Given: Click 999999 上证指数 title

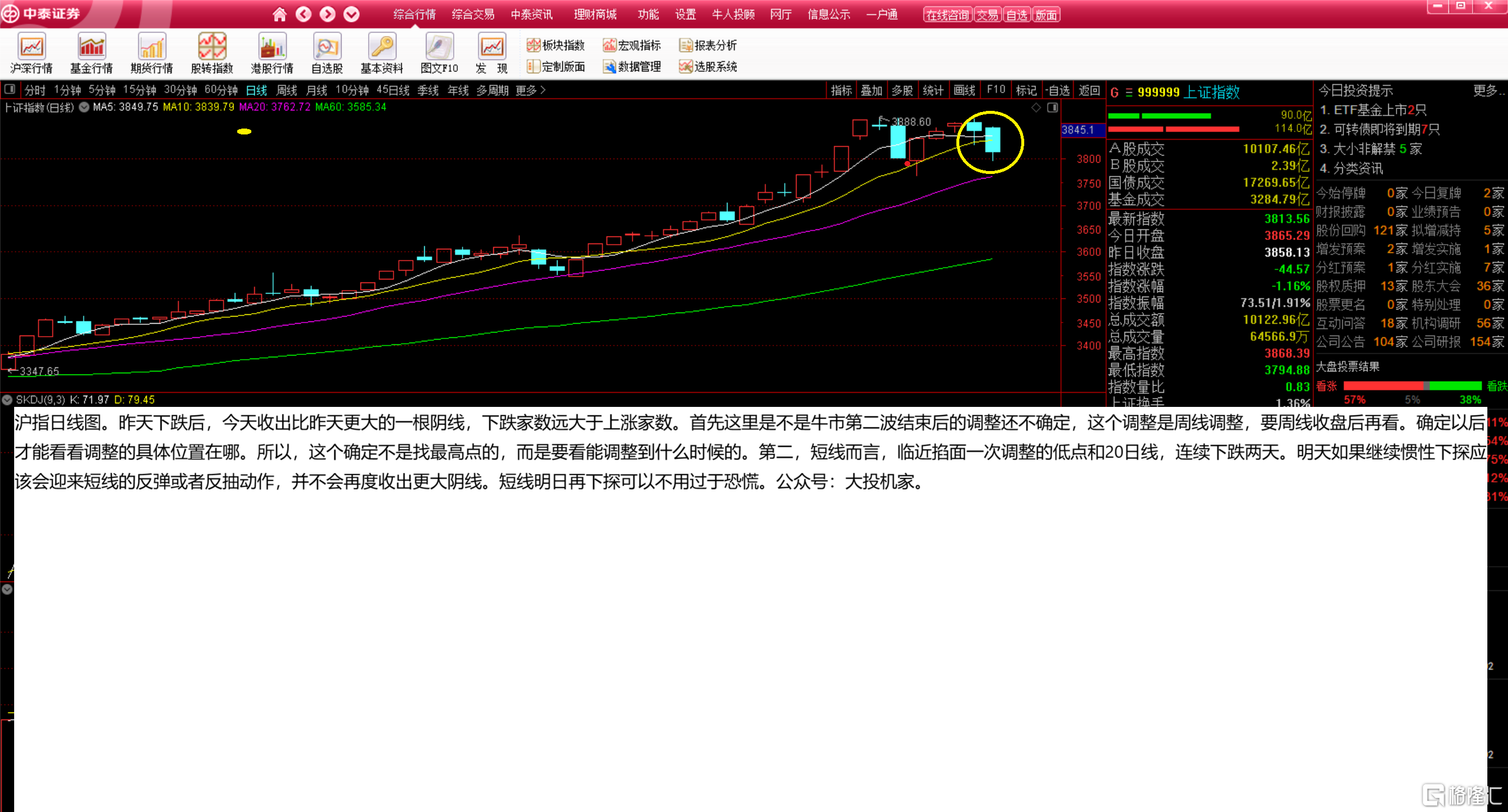Looking at the screenshot, I should [1188, 93].
